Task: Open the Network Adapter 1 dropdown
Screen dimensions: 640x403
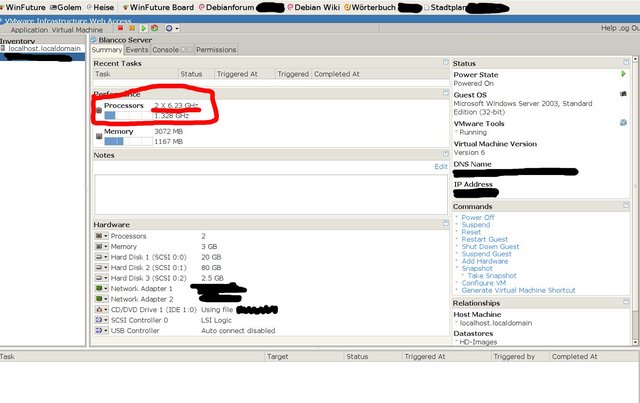Action: 101,289
